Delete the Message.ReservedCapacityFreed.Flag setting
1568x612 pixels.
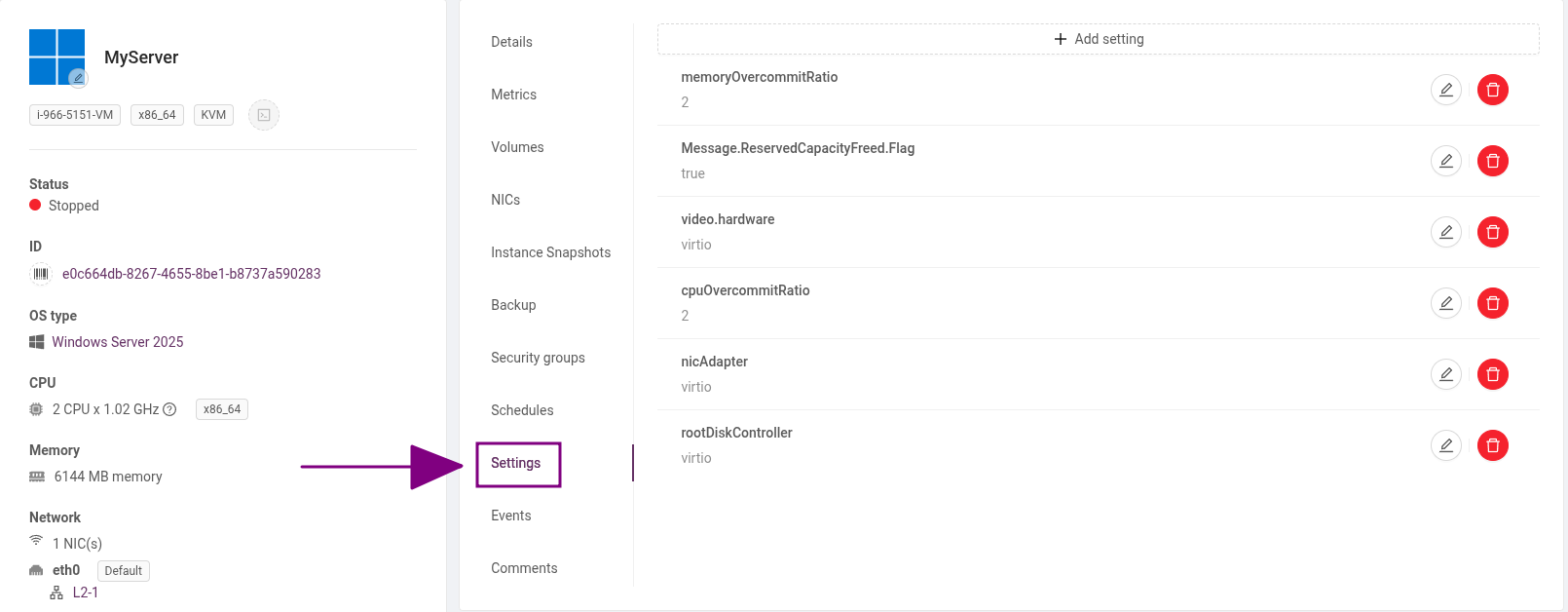pyautogui.click(x=1493, y=161)
